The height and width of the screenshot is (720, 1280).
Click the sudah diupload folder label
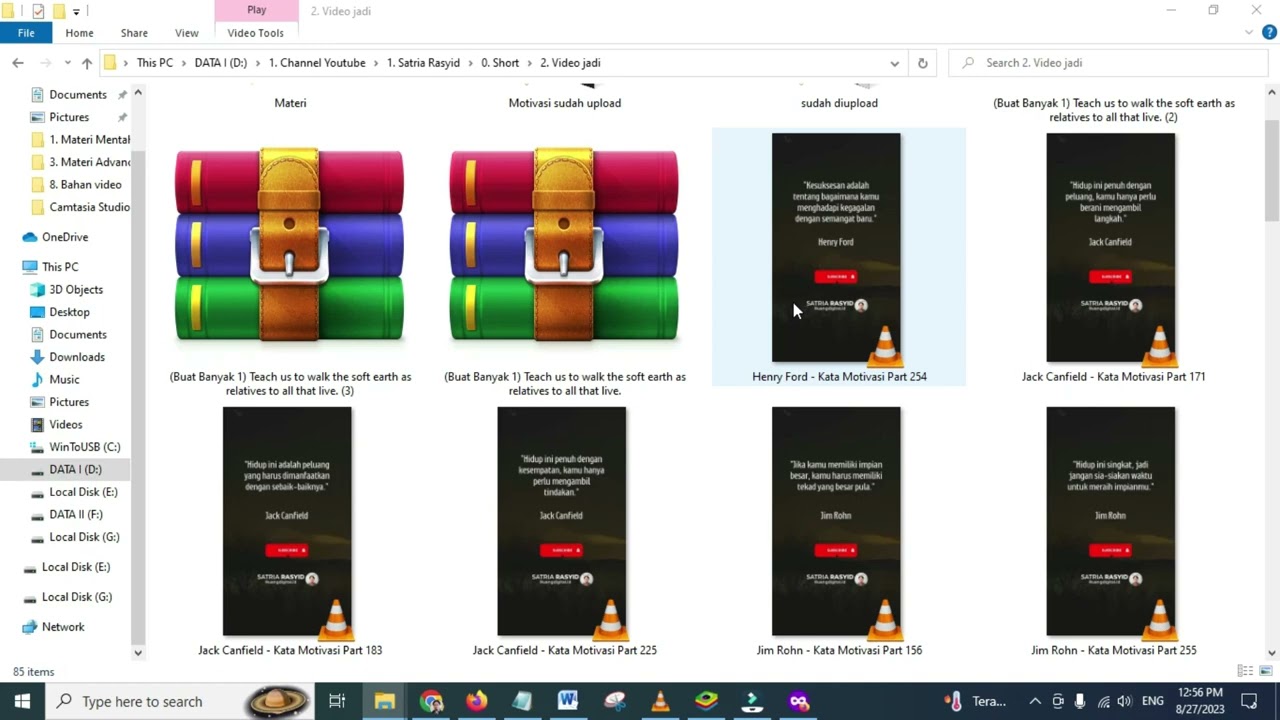[x=839, y=103]
